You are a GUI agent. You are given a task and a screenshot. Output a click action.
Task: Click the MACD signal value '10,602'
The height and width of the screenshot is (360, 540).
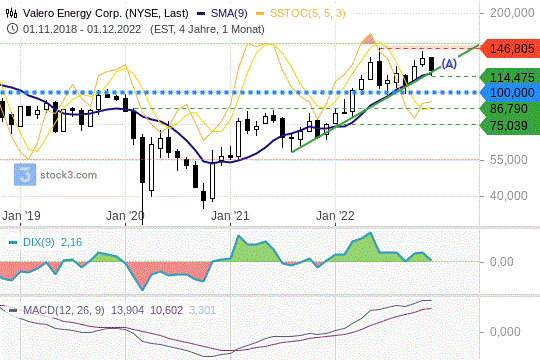coord(166,310)
